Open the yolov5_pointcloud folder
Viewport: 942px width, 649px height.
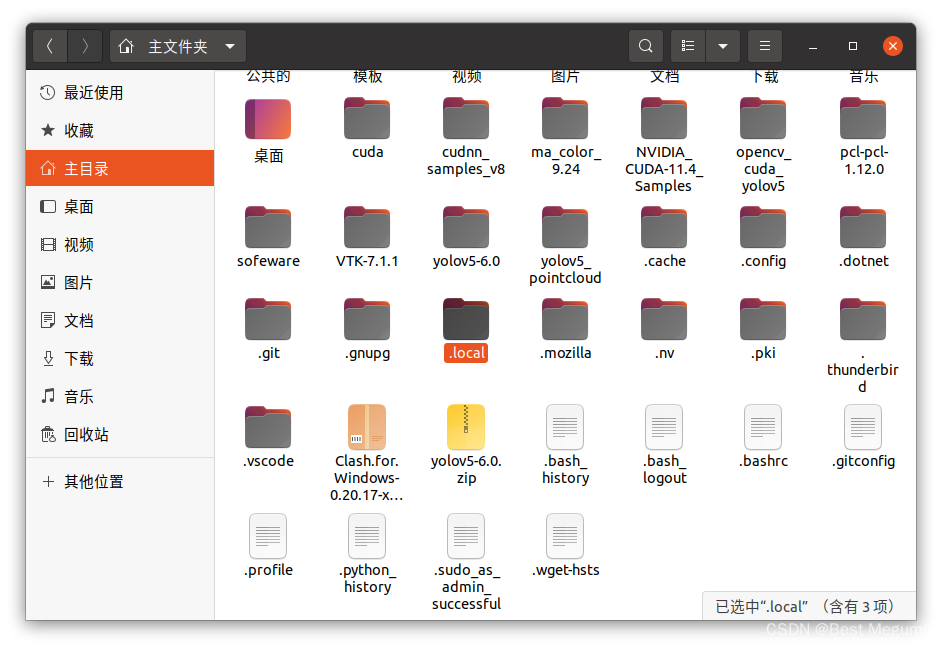[565, 230]
